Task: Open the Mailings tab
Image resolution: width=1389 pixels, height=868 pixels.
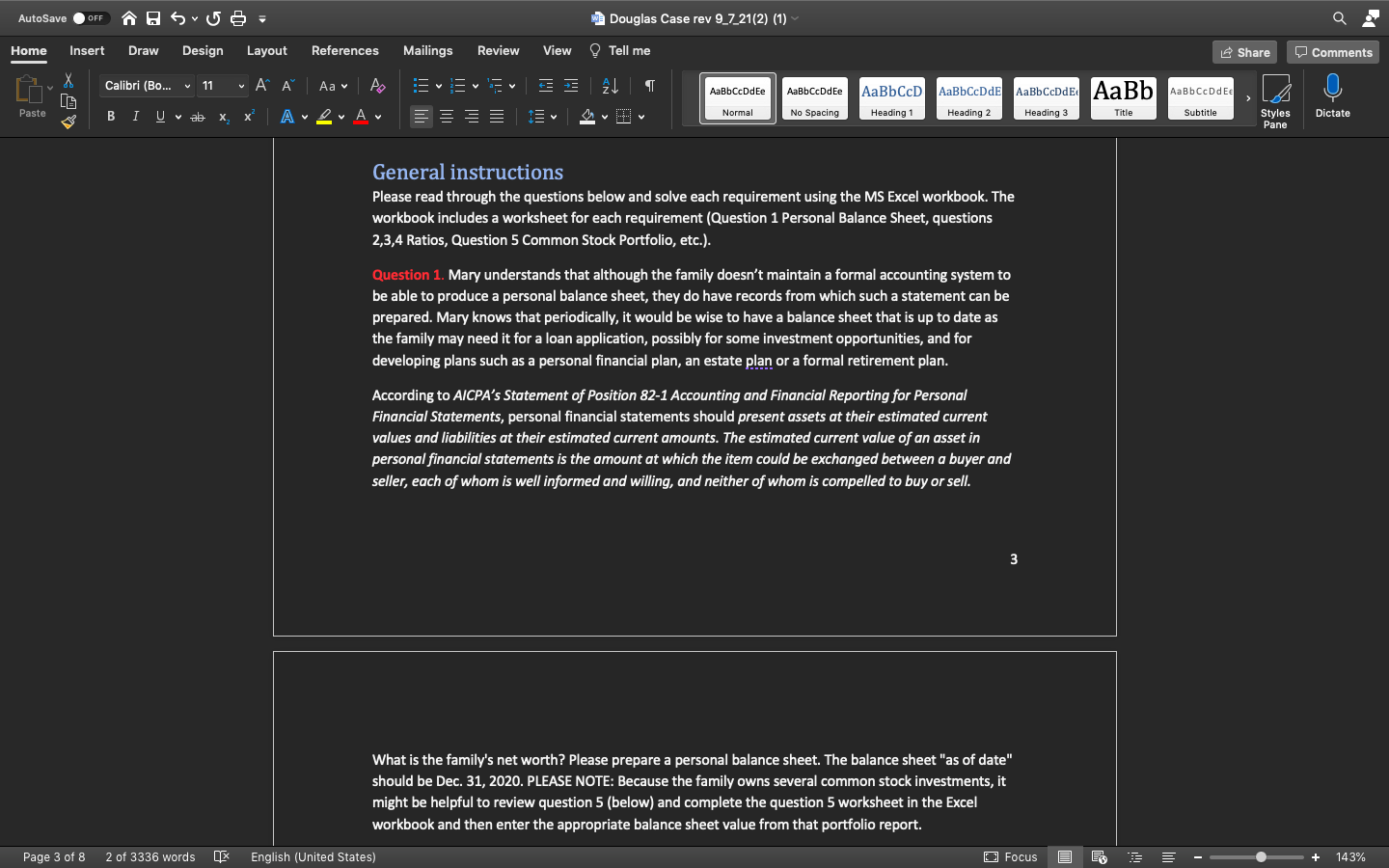Action: (427, 50)
